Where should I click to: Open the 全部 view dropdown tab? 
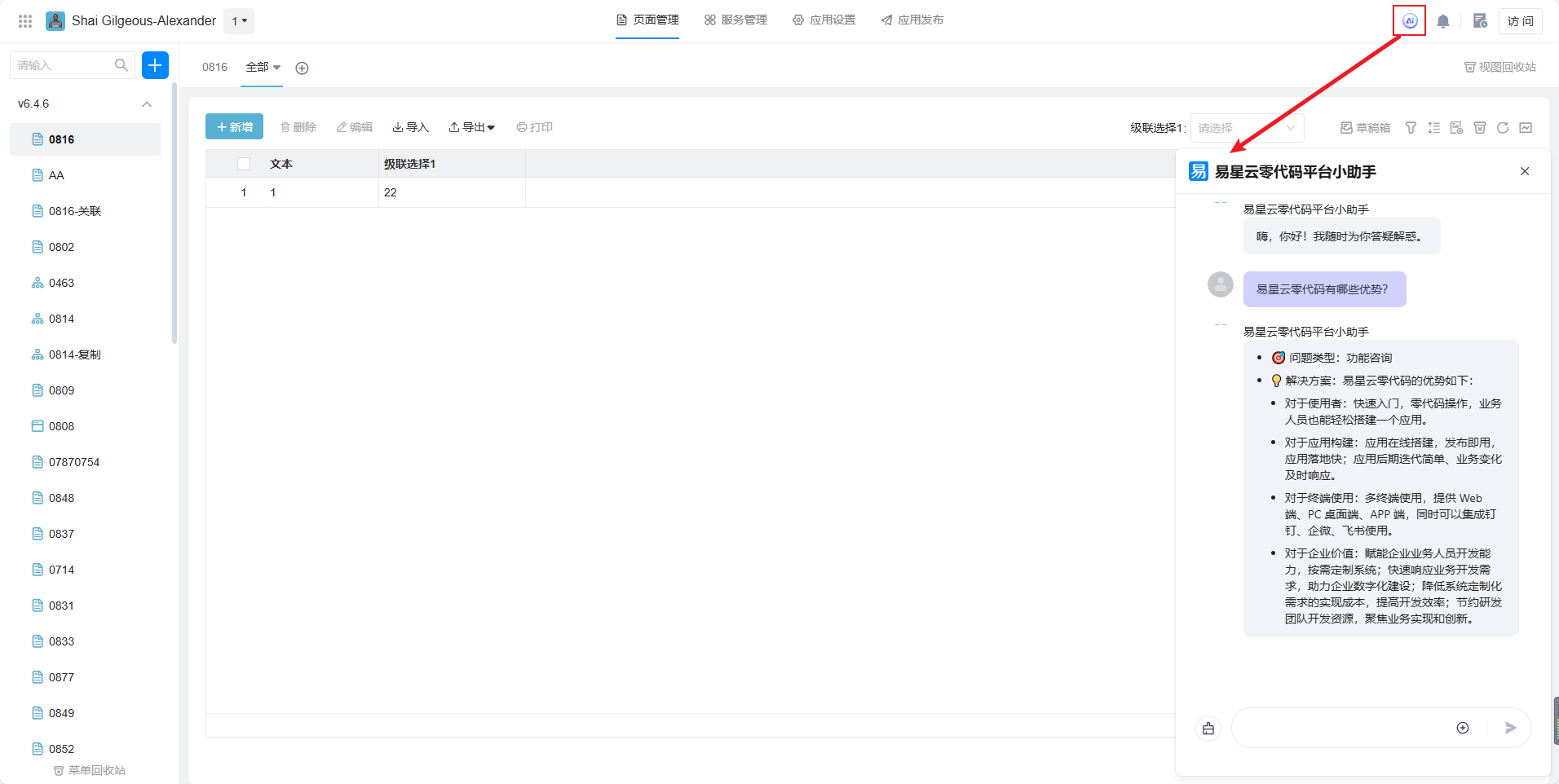click(x=263, y=68)
